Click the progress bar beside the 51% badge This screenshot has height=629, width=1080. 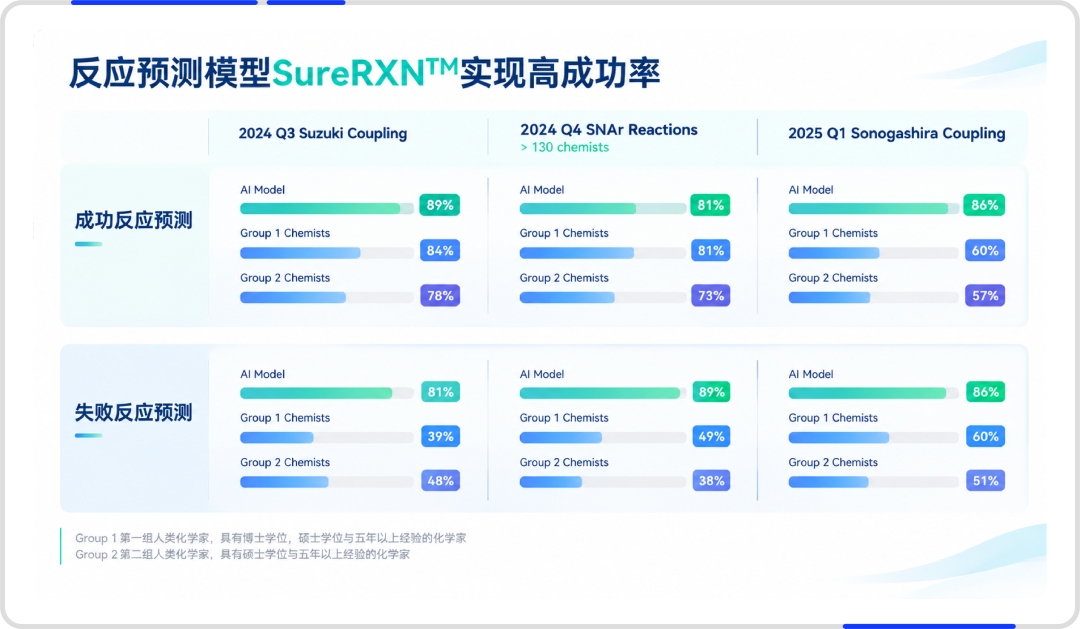pos(873,482)
